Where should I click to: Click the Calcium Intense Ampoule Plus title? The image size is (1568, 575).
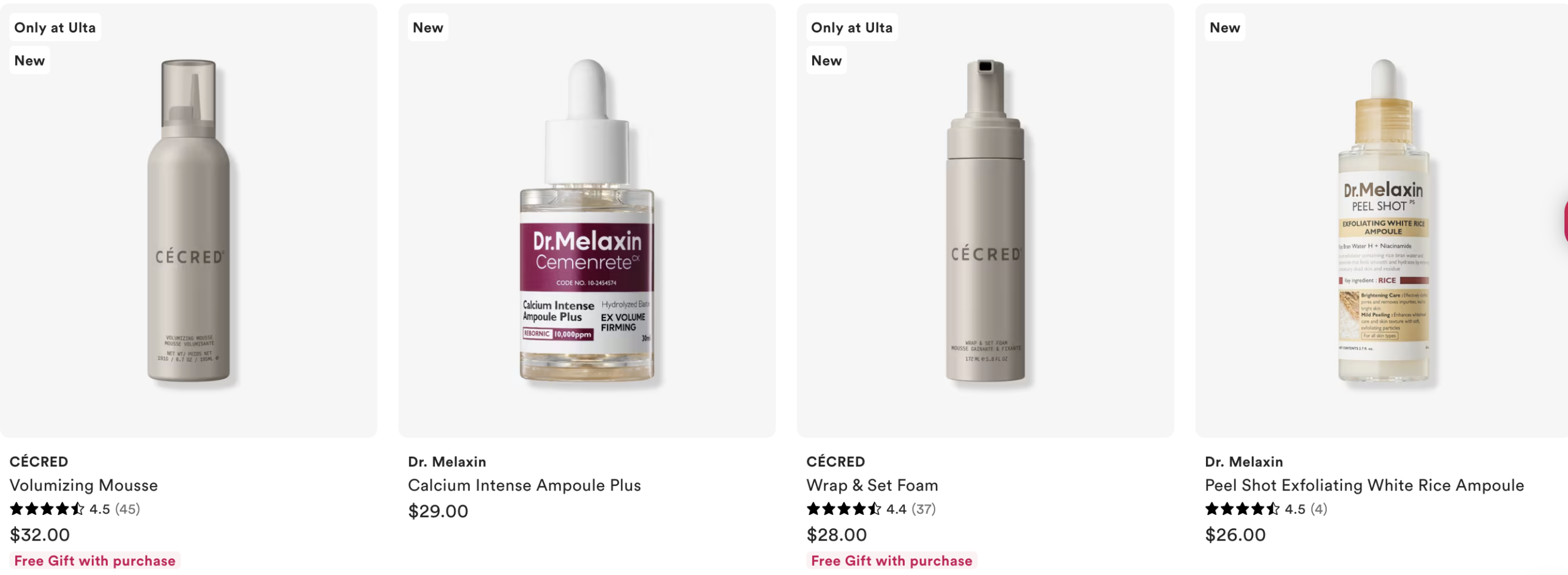524,485
